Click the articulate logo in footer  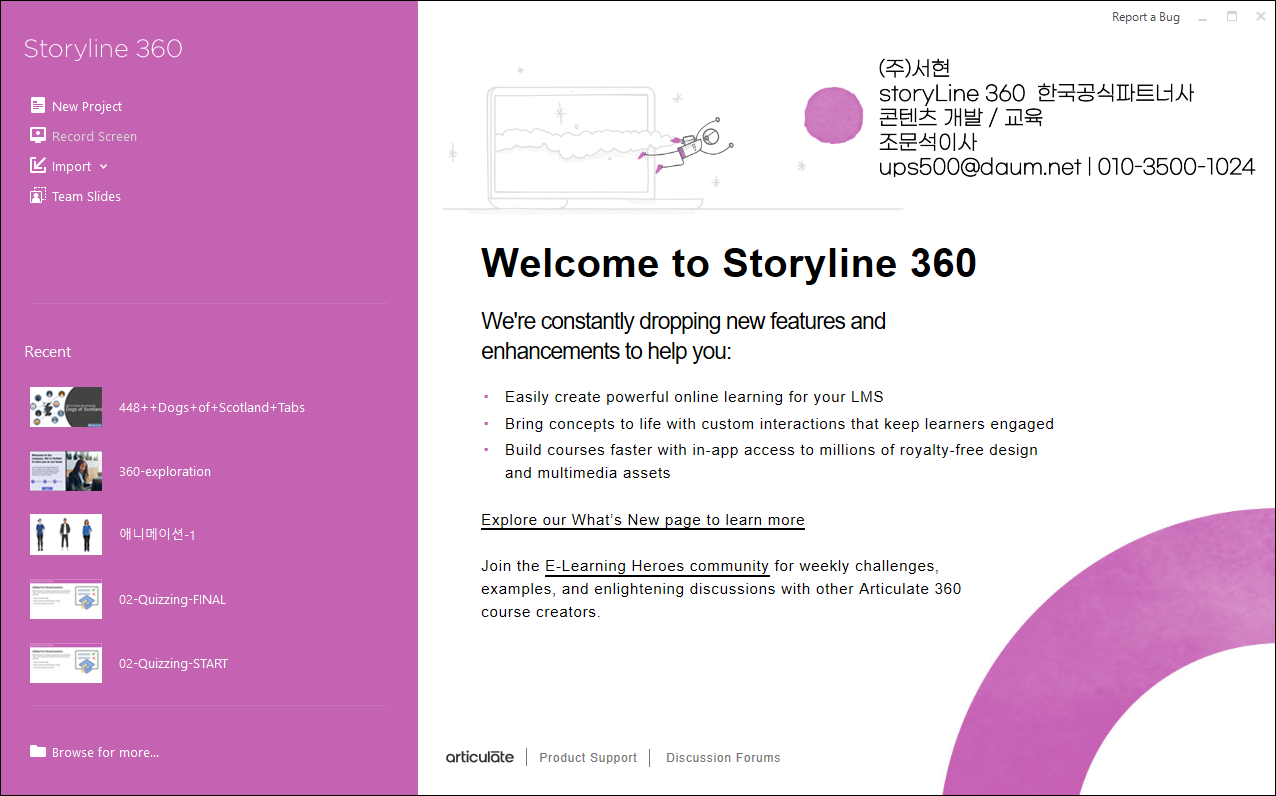(480, 757)
